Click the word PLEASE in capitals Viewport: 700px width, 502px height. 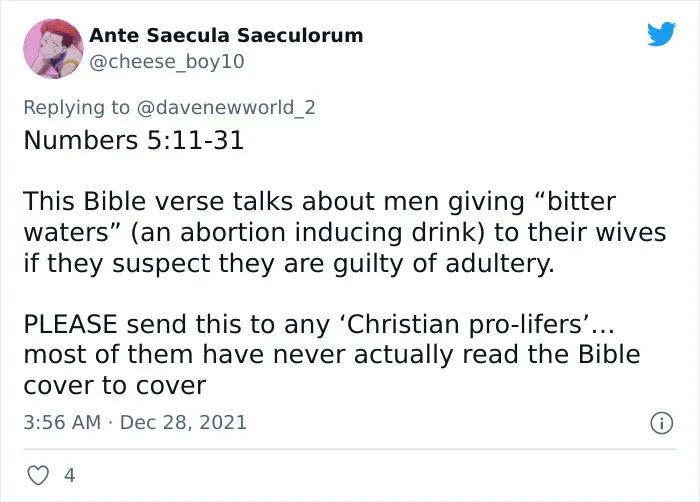(70, 324)
